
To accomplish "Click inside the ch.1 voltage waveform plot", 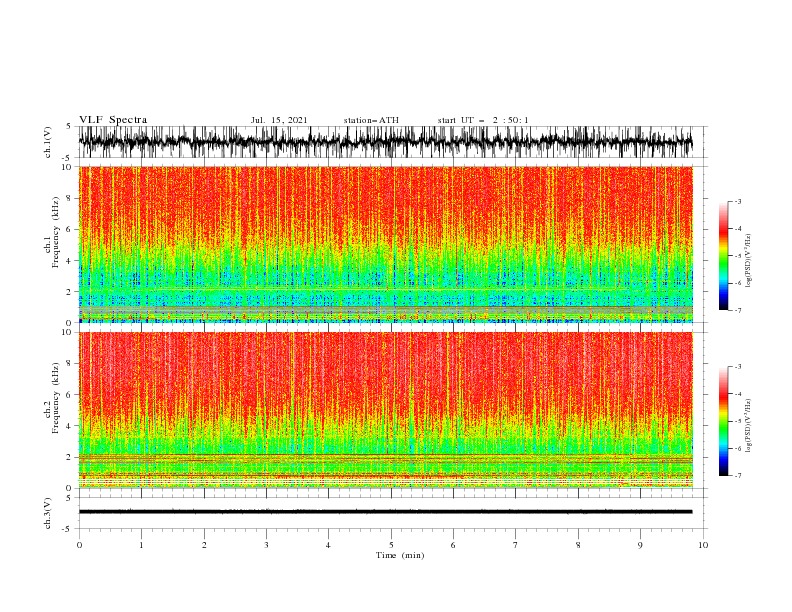I will pos(385,142).
